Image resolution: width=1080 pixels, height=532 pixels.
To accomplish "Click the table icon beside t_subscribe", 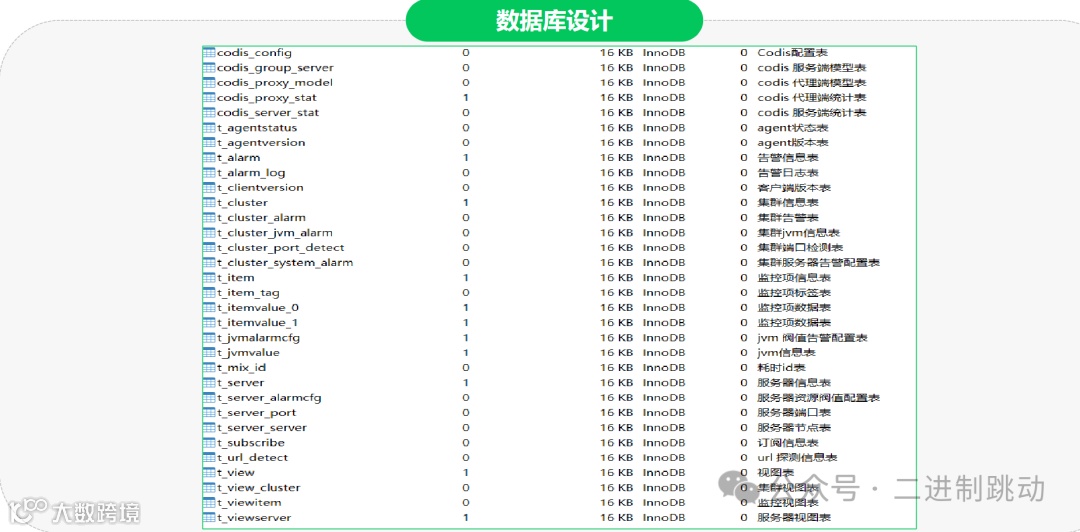I will coord(209,442).
